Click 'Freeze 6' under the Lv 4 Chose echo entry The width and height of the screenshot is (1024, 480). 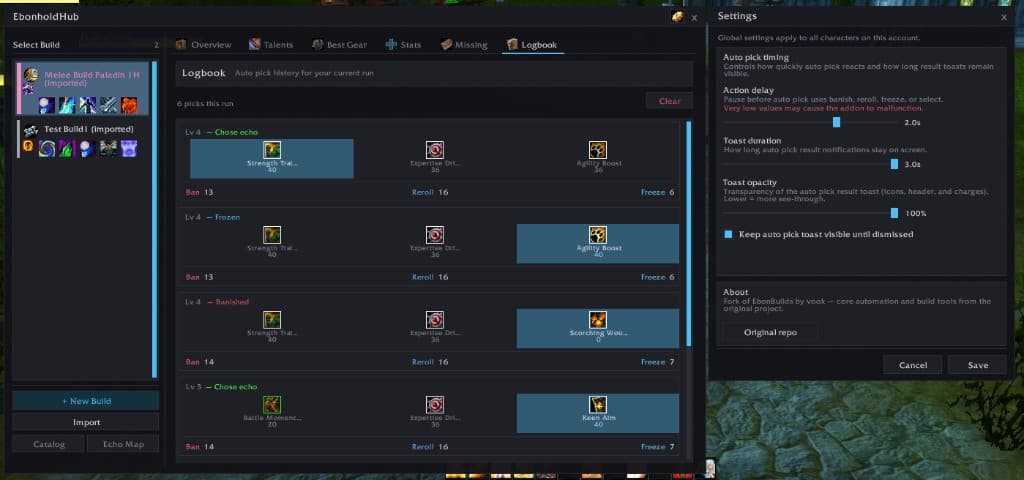click(x=658, y=193)
